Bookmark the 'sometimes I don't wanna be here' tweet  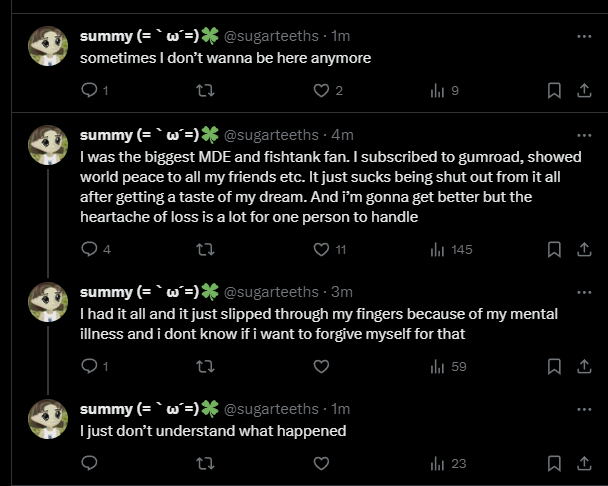click(x=554, y=90)
